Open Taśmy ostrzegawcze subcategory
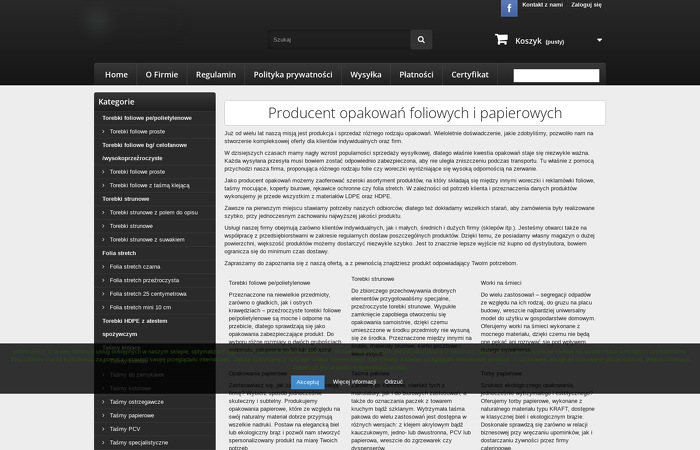 coord(137,402)
